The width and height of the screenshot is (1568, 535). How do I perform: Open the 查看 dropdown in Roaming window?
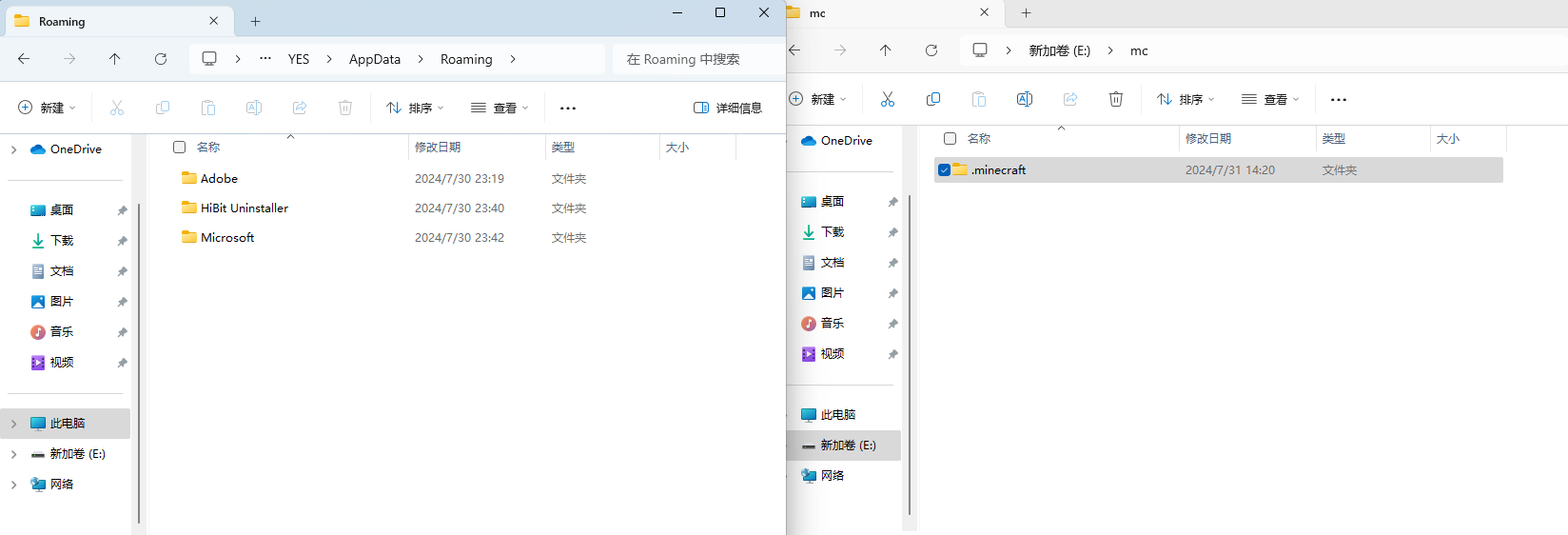coord(500,108)
